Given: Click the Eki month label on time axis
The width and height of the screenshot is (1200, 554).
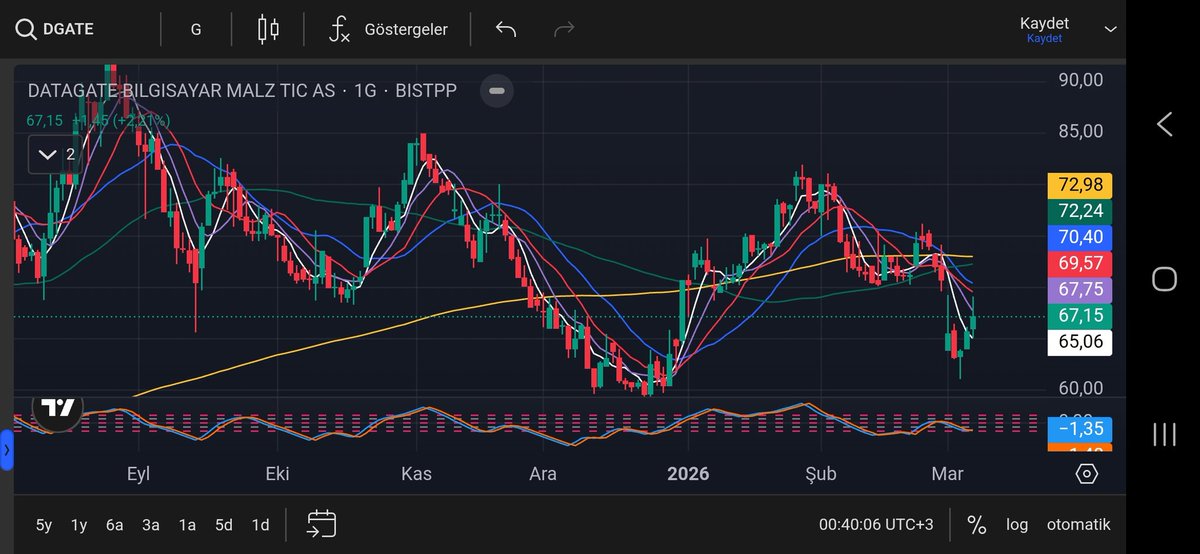Looking at the screenshot, I should 277,474.
